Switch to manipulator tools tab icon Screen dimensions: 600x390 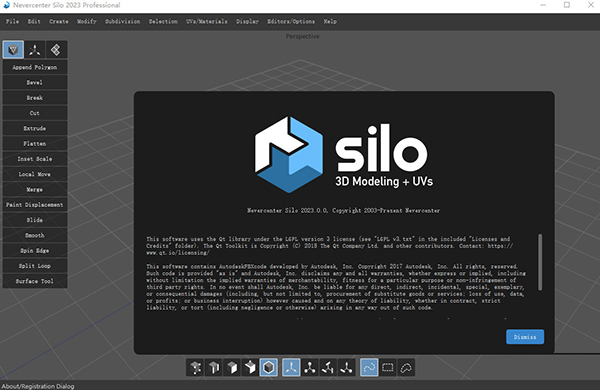click(35, 50)
